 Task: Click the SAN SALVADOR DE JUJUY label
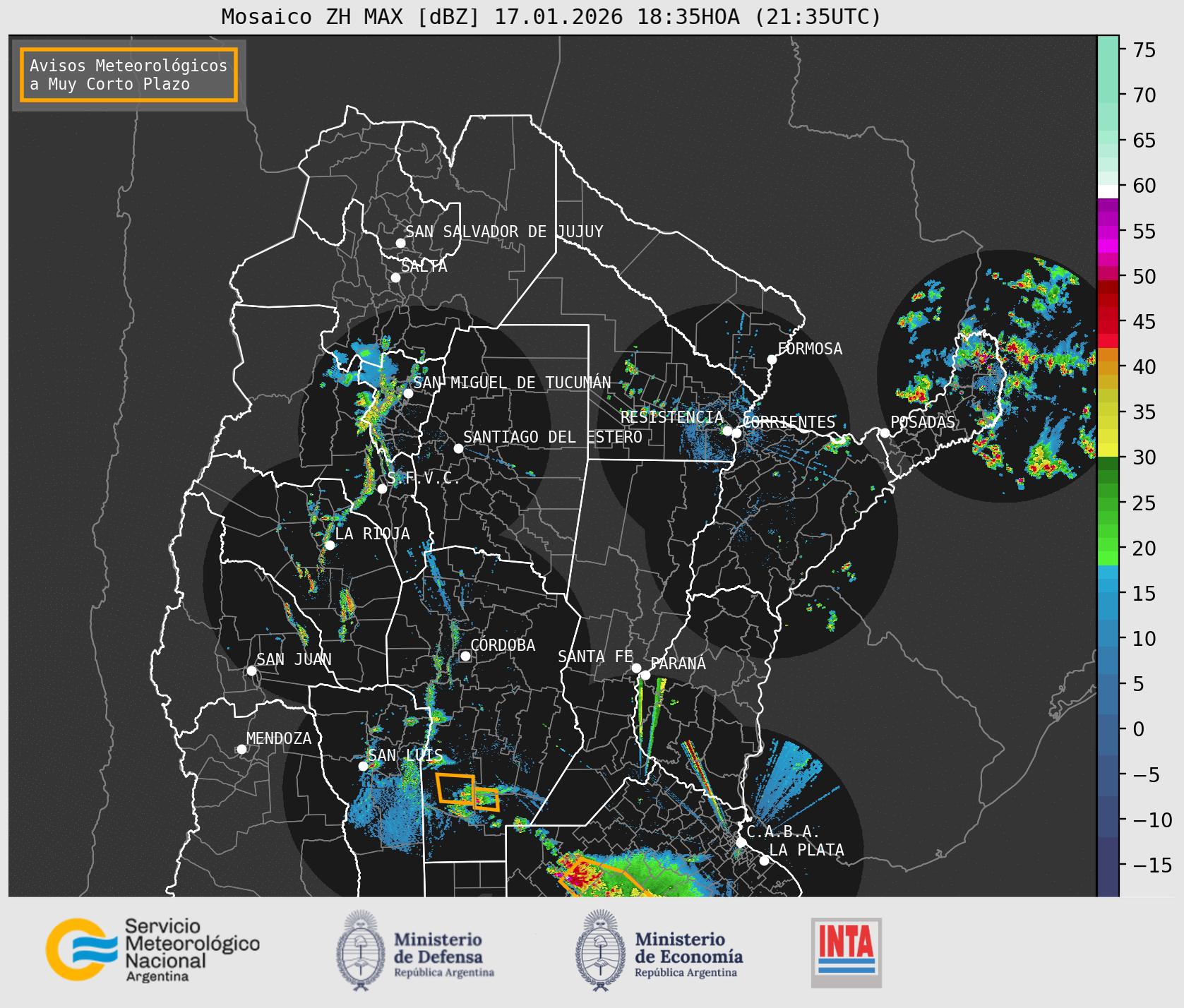coord(504,232)
